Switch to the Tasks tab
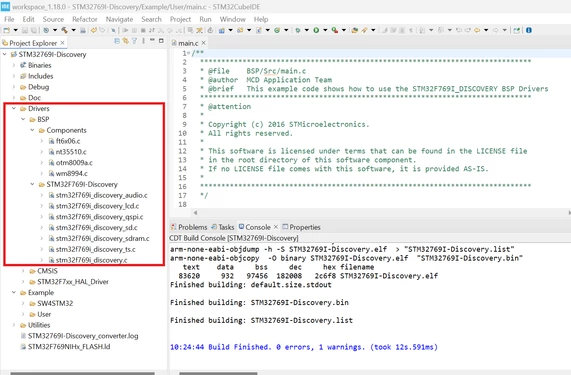The height and width of the screenshot is (375, 571). 223,227
